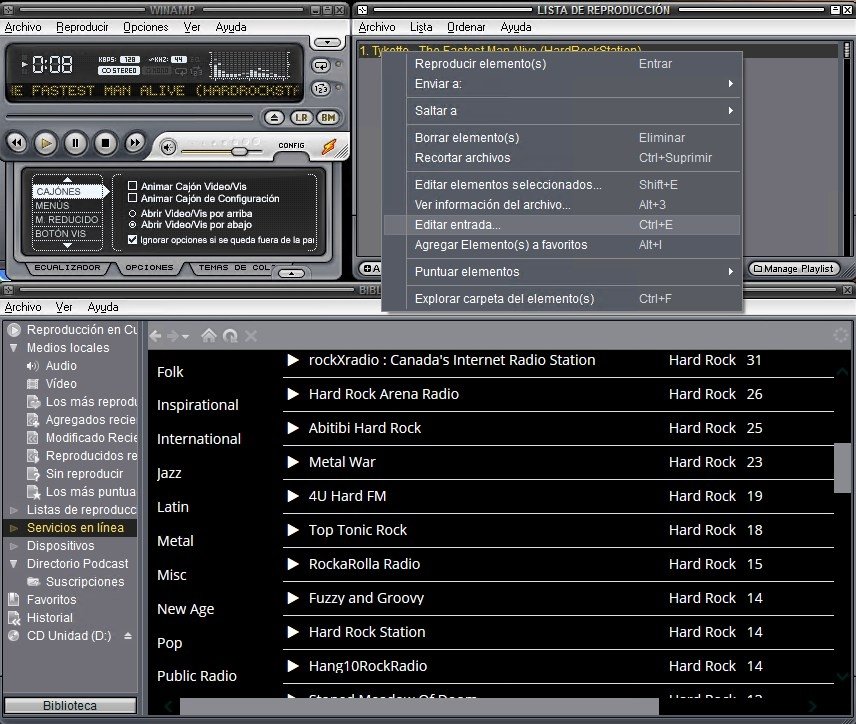Open Opciones menu in Winamp menu bar
Viewport: 856px width, 724px height.
coord(145,27)
